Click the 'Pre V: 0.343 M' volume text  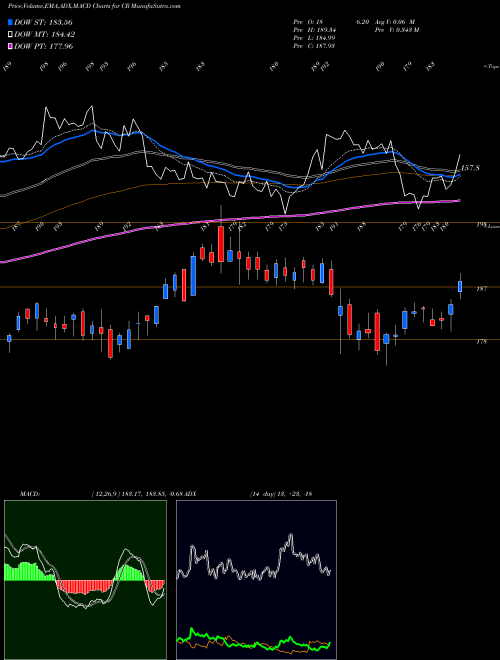(397, 30)
